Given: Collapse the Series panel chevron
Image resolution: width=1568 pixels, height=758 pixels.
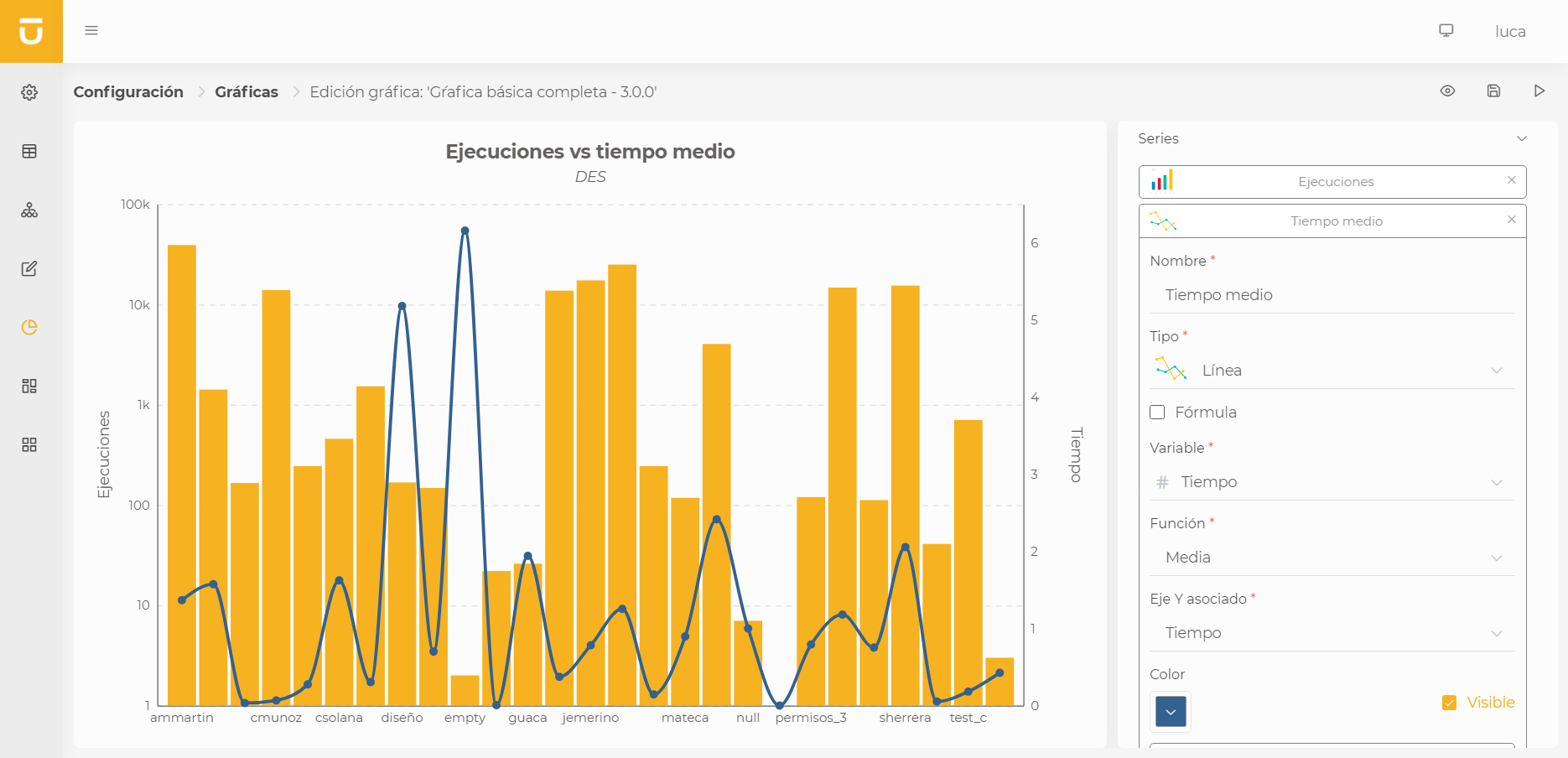Looking at the screenshot, I should pyautogui.click(x=1522, y=138).
